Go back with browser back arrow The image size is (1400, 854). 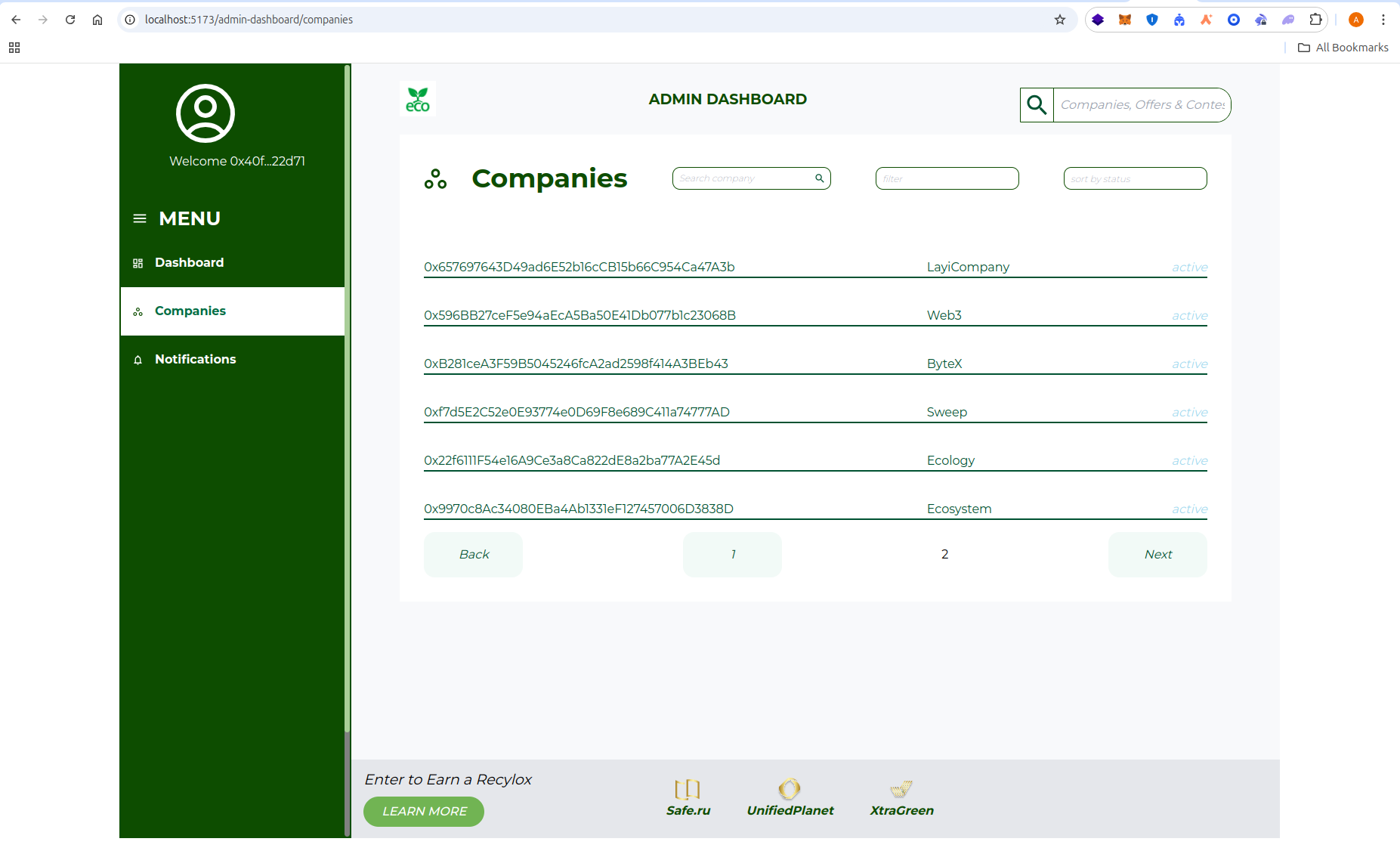16,20
